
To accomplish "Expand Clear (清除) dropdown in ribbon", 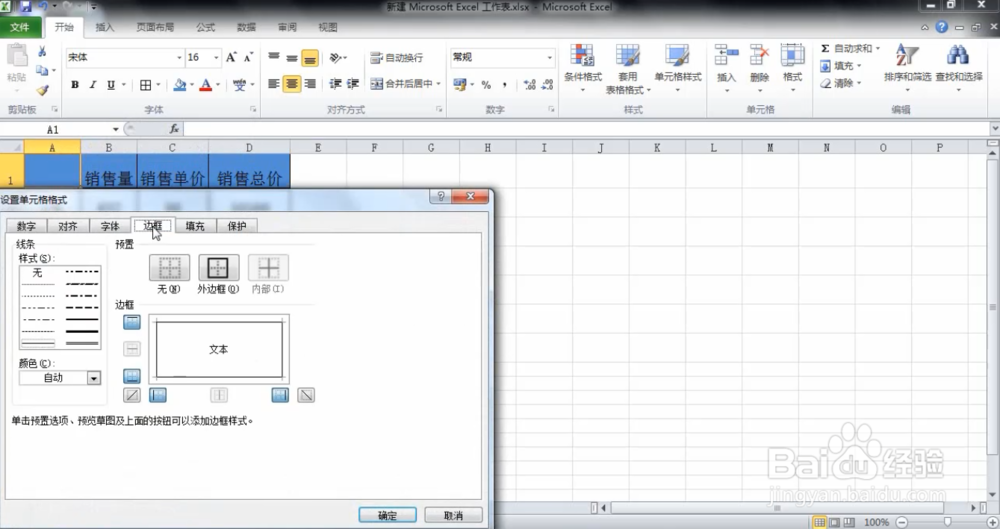I will [x=859, y=83].
